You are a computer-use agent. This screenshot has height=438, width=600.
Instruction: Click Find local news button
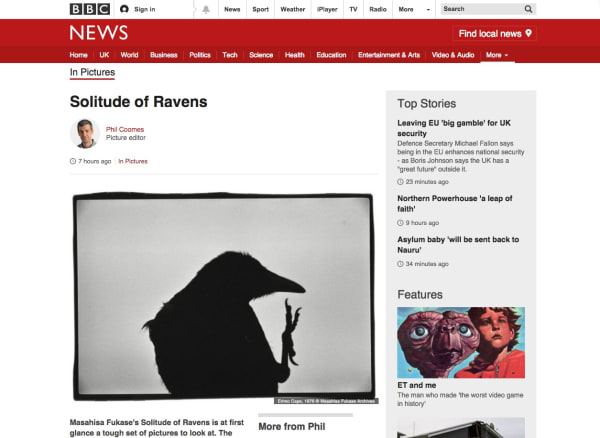point(494,33)
